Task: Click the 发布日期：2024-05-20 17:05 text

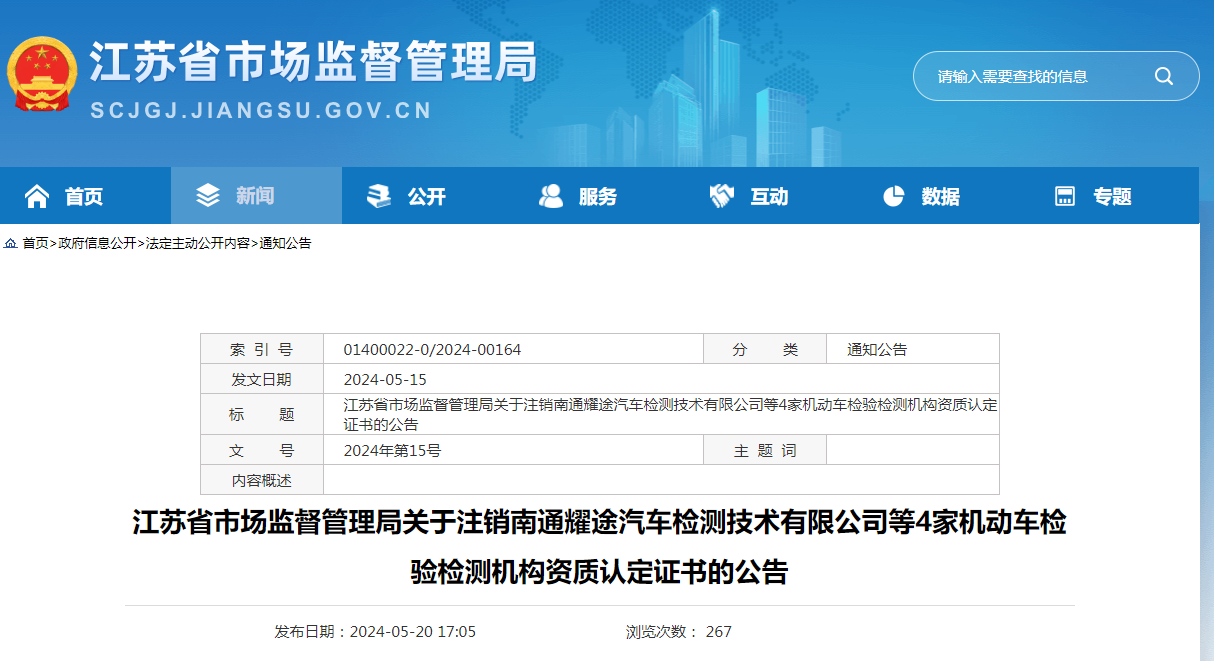Action: pos(375,631)
